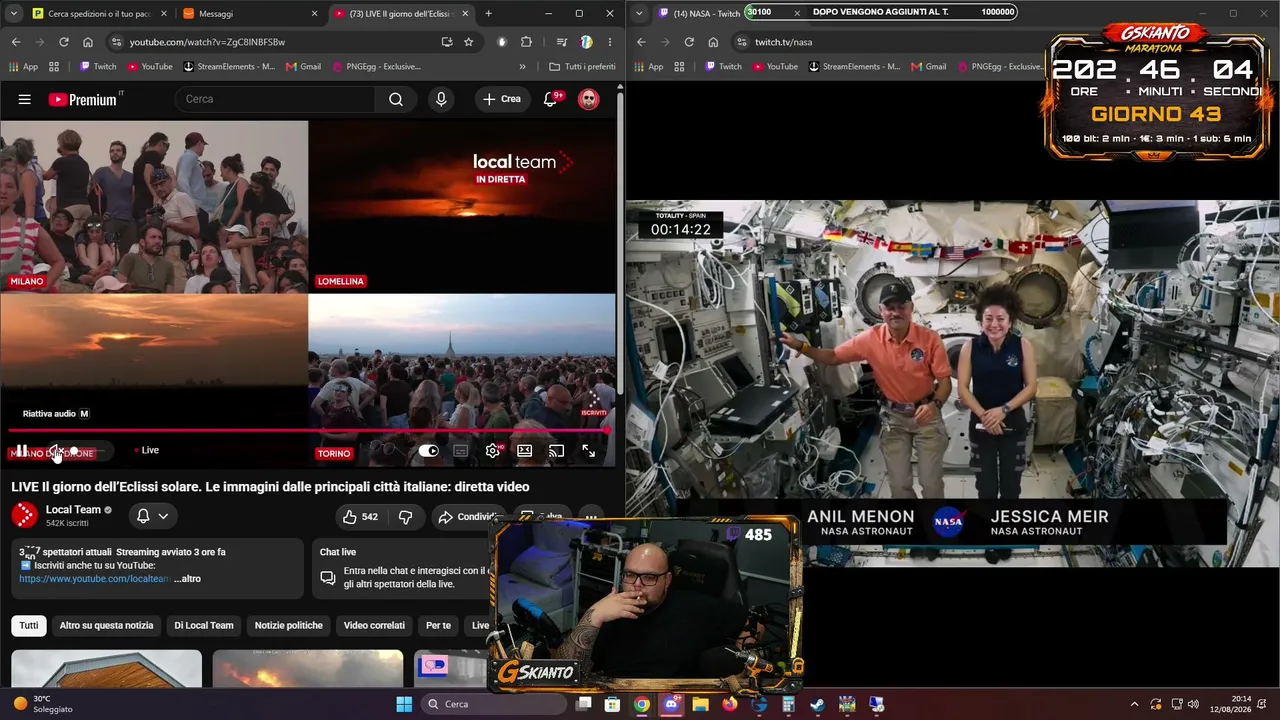The height and width of the screenshot is (720, 1280).
Task: Pause the live video
Action: 21,451
